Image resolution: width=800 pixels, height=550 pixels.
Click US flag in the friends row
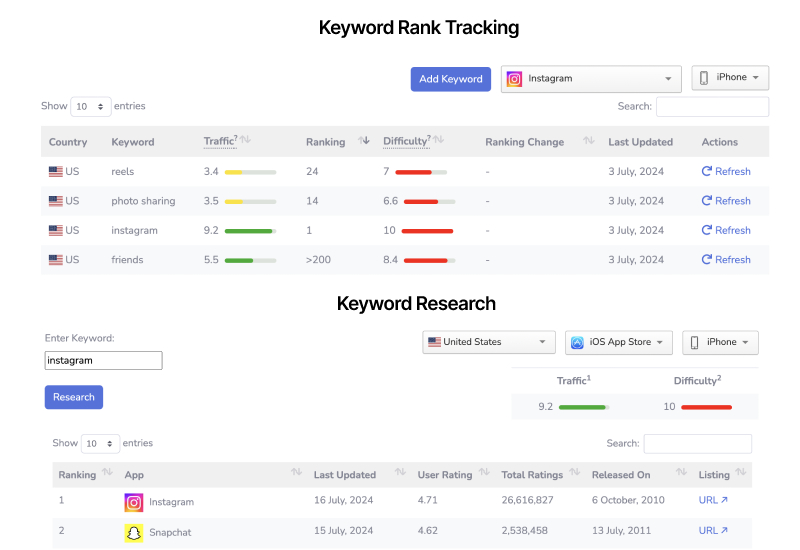point(56,260)
